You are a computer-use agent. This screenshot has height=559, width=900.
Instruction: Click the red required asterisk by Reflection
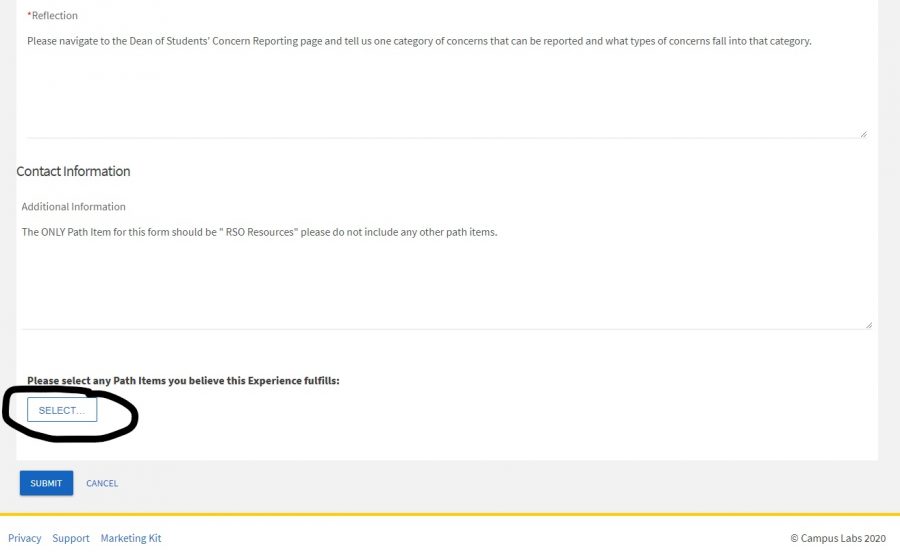(x=29, y=14)
